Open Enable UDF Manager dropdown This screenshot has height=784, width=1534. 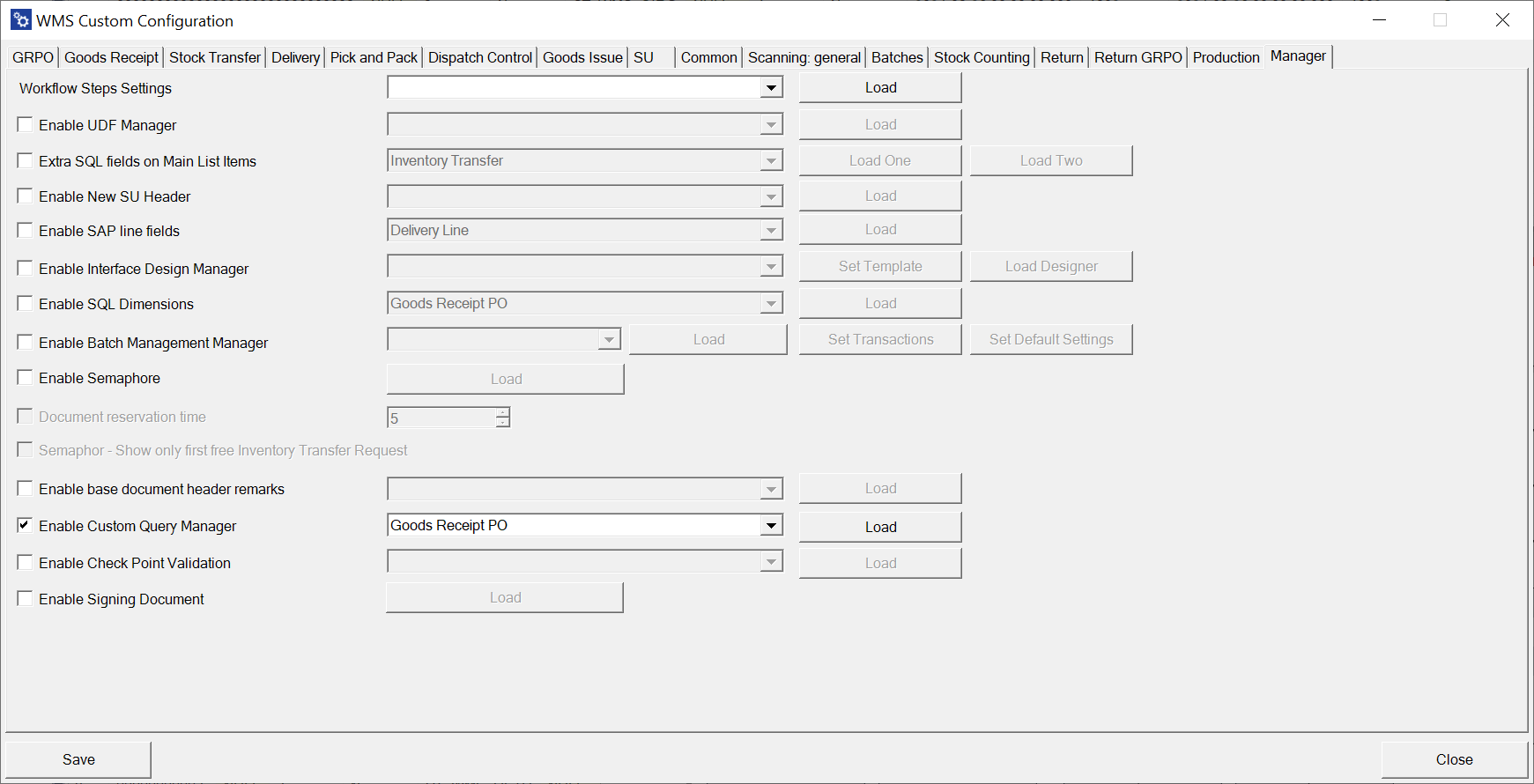click(x=771, y=124)
